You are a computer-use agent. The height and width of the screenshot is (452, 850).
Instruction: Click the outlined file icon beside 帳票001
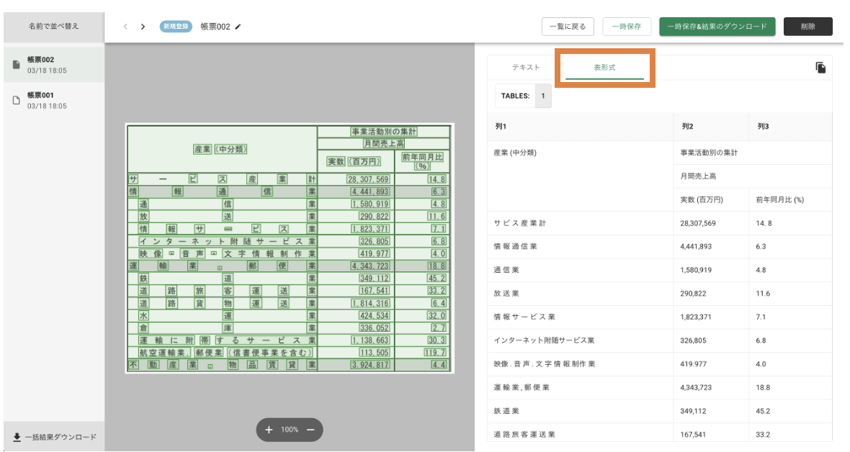pos(16,100)
